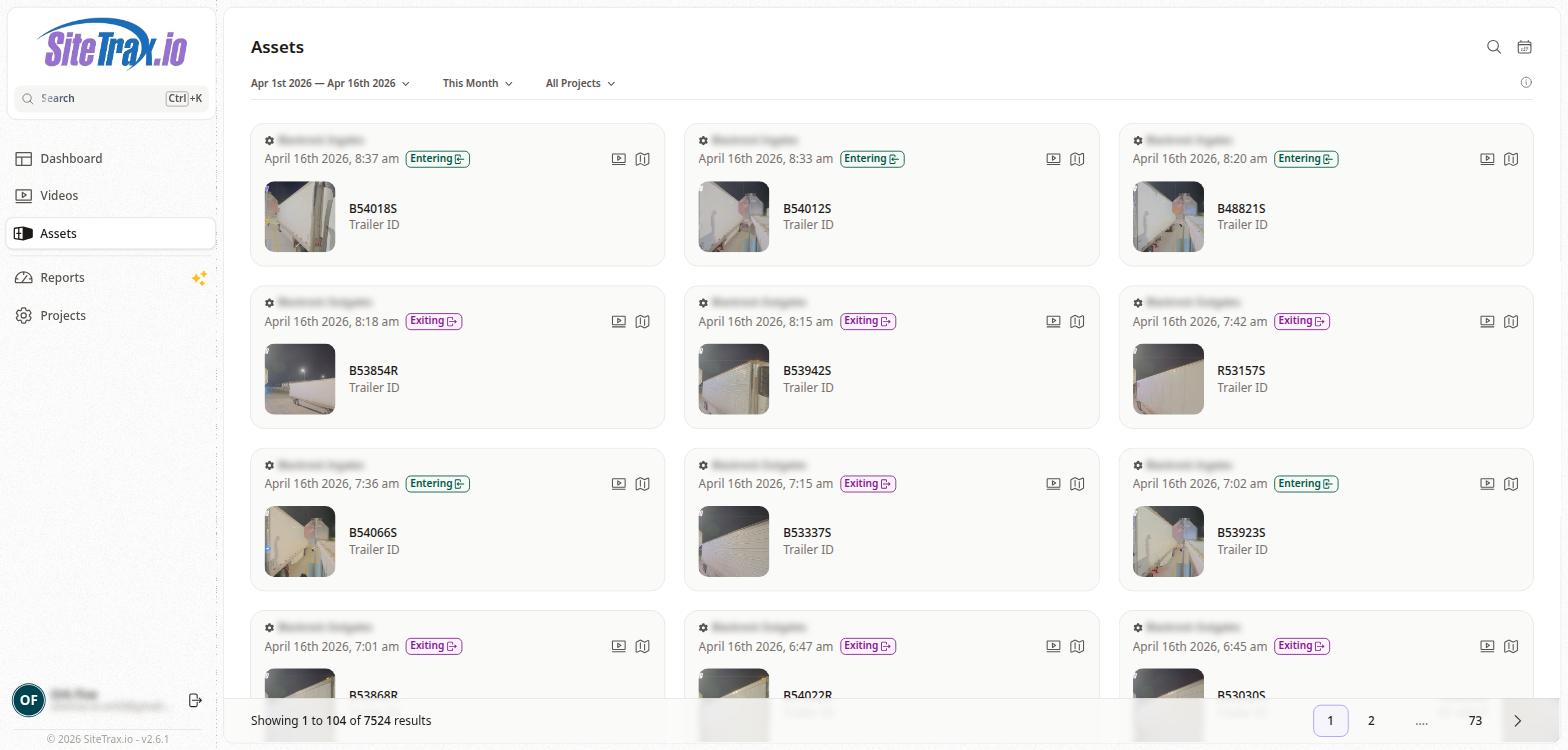Select Assets in the sidebar
This screenshot has width=1568, height=750.
111,233
